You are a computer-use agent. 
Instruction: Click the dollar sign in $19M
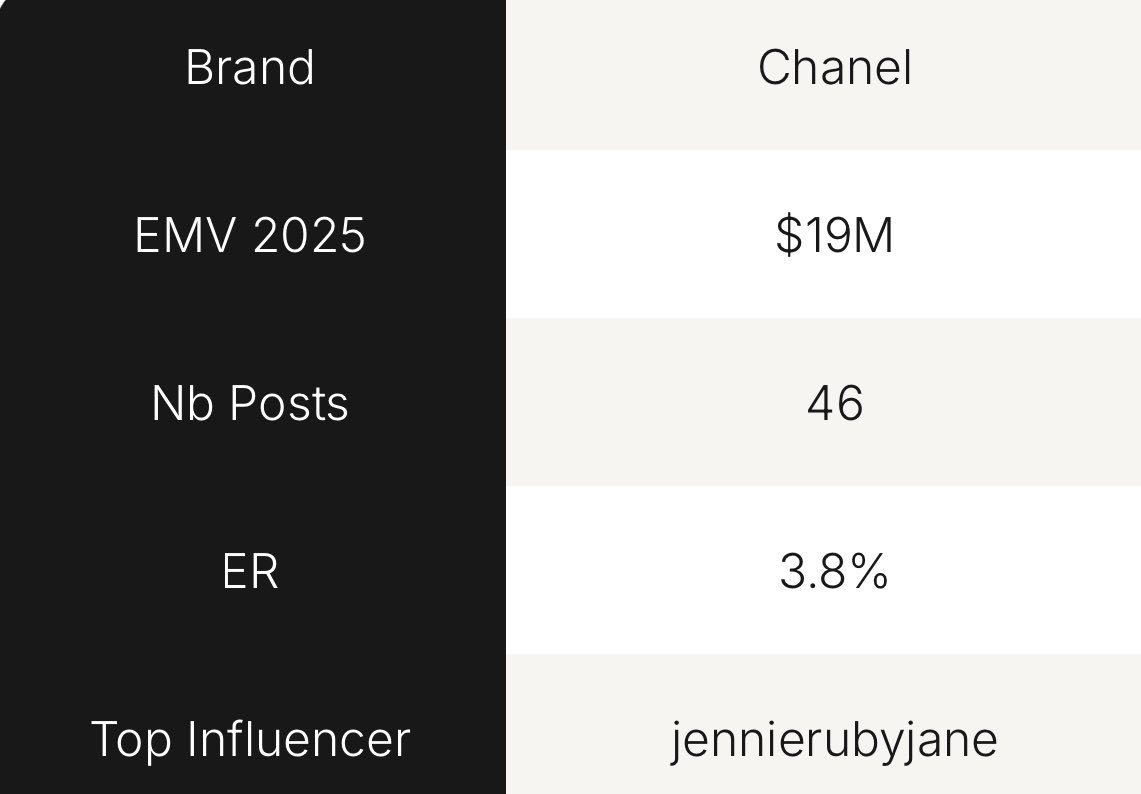pyautogui.click(x=787, y=235)
